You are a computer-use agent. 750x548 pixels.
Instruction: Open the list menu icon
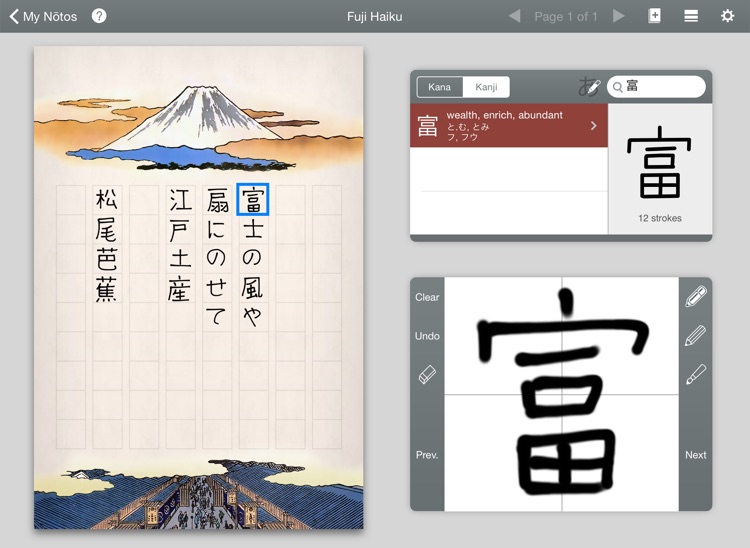[x=691, y=16]
